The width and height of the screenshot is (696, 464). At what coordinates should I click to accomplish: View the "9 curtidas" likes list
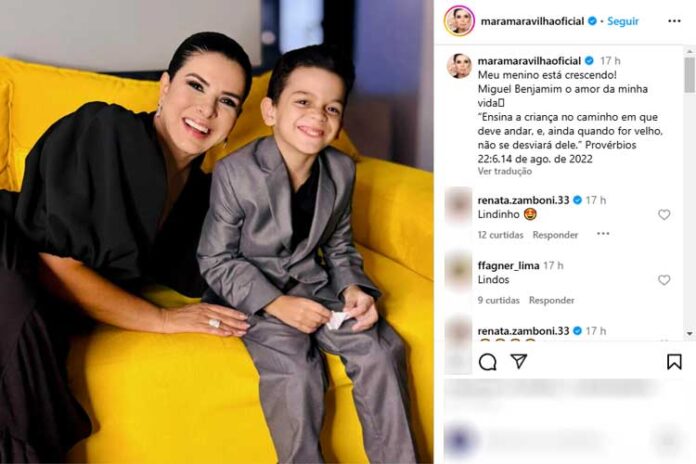tap(498, 301)
